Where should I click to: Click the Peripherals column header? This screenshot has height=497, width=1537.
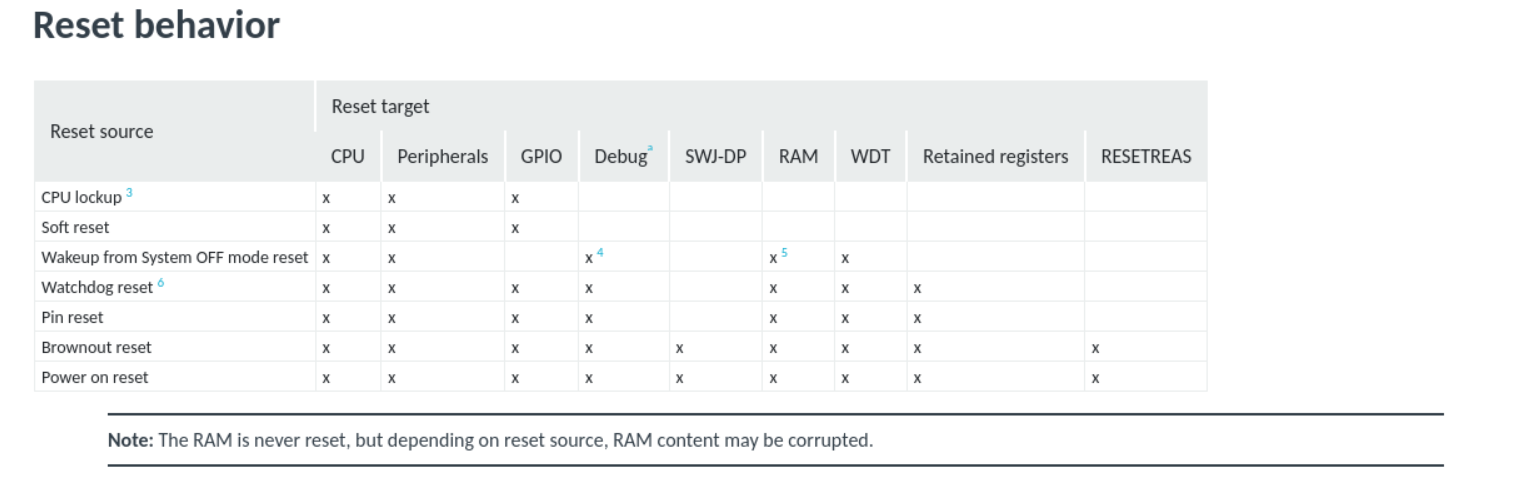tap(442, 157)
